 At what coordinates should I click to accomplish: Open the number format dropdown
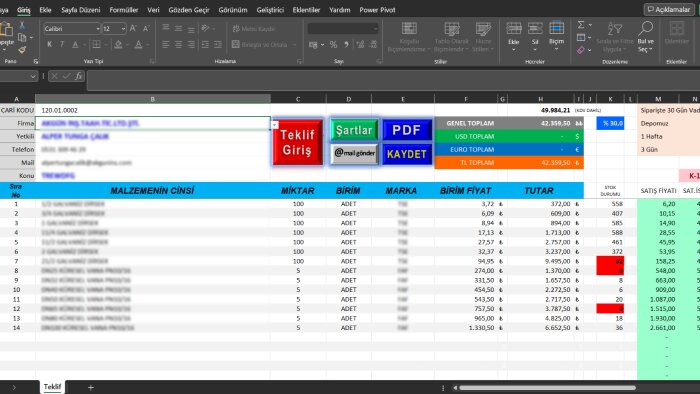click(375, 29)
